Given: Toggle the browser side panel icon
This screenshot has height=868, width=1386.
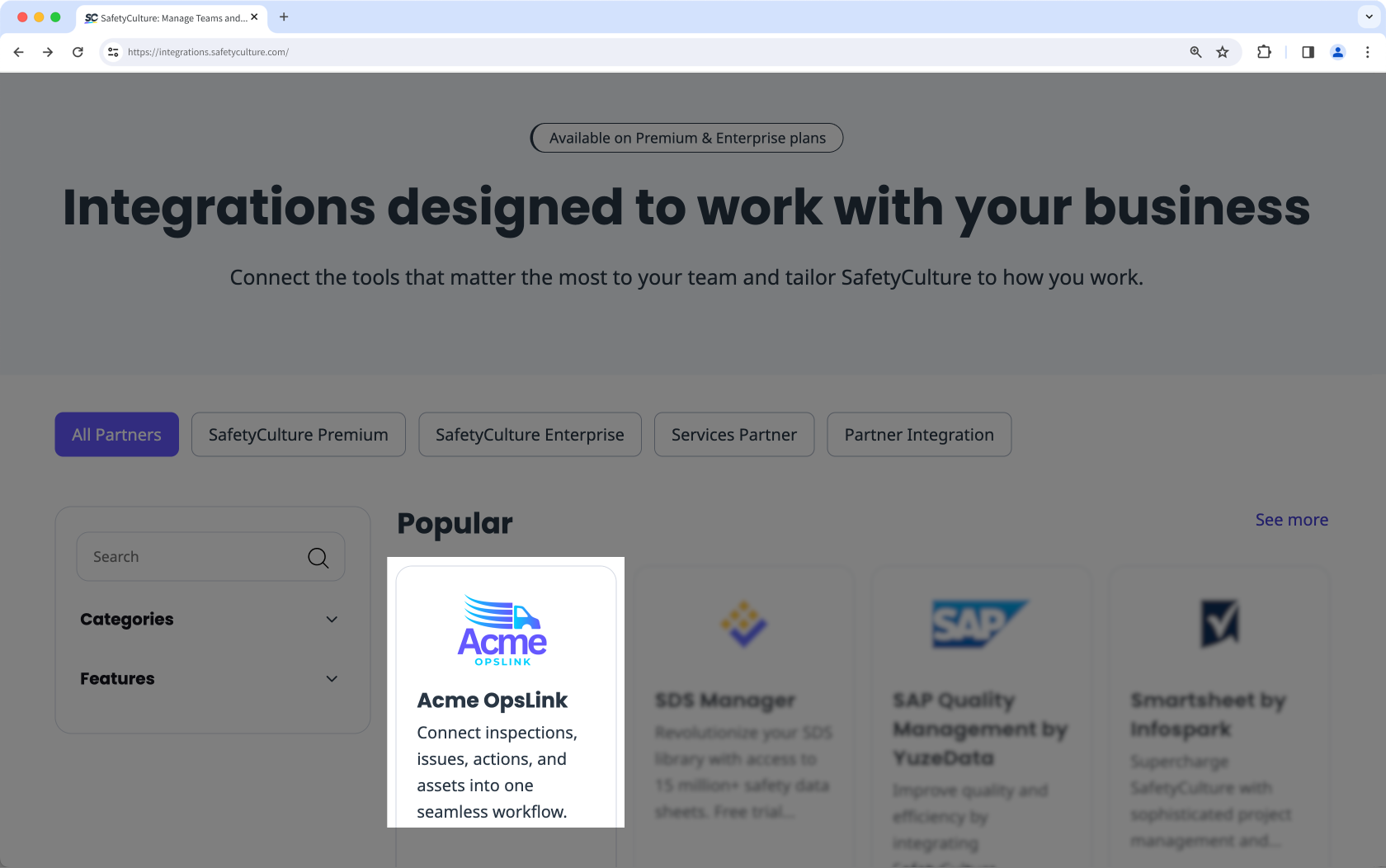Looking at the screenshot, I should click(1308, 52).
